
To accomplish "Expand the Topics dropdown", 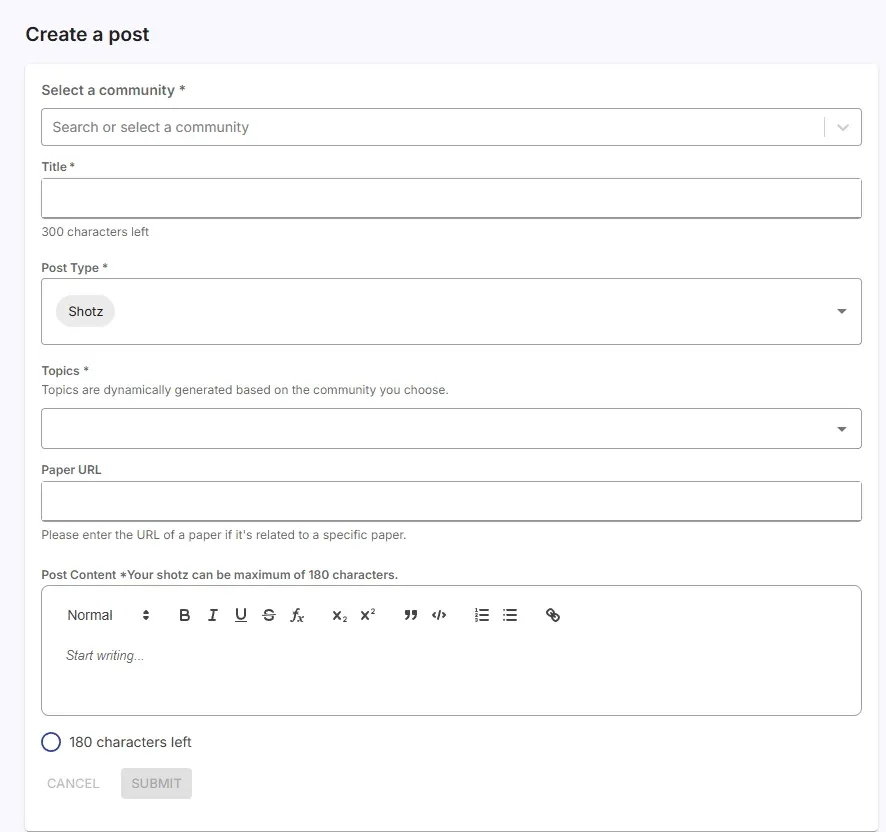I will pos(841,427).
